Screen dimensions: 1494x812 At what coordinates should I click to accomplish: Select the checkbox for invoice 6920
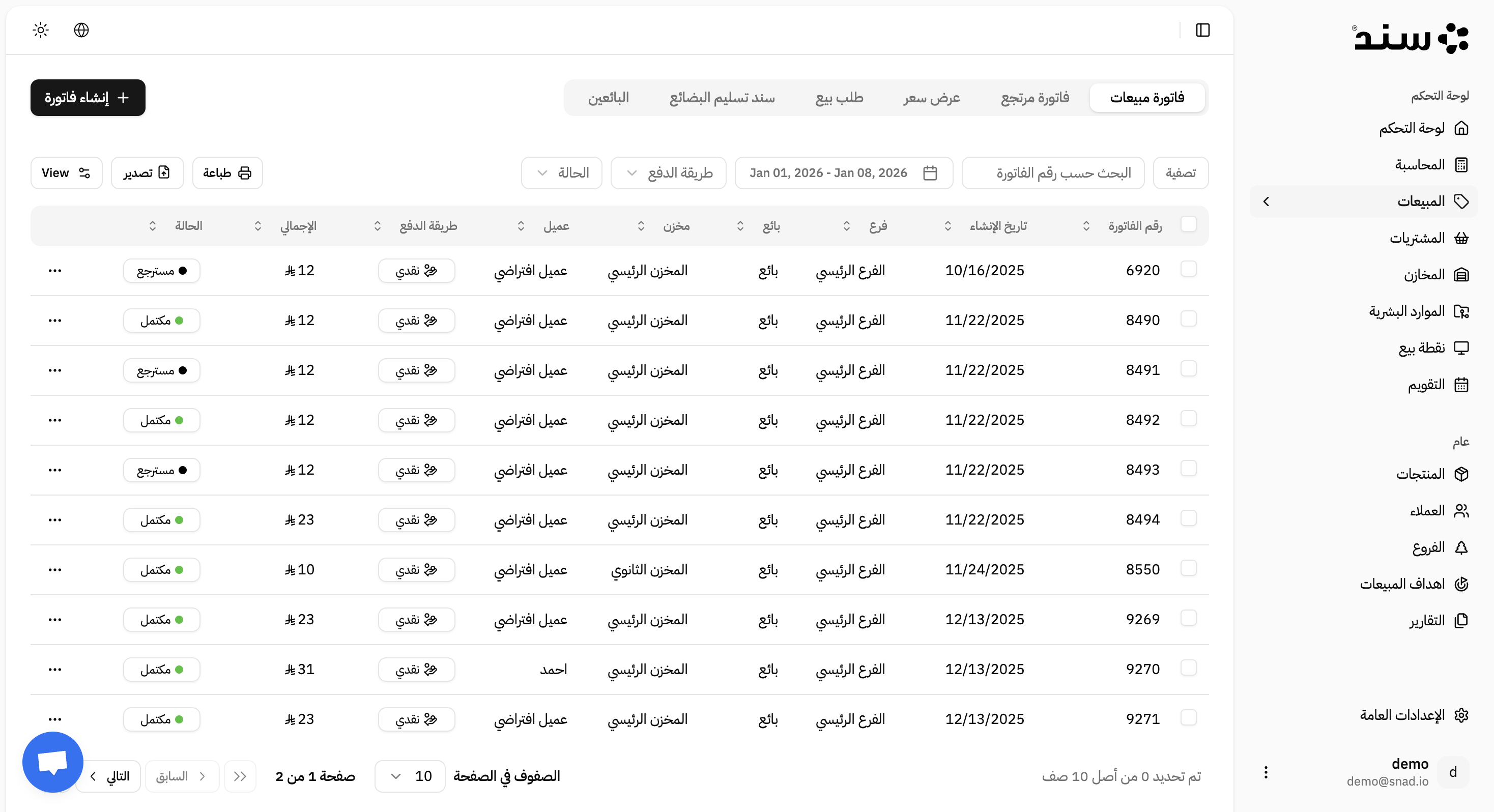click(x=1190, y=269)
